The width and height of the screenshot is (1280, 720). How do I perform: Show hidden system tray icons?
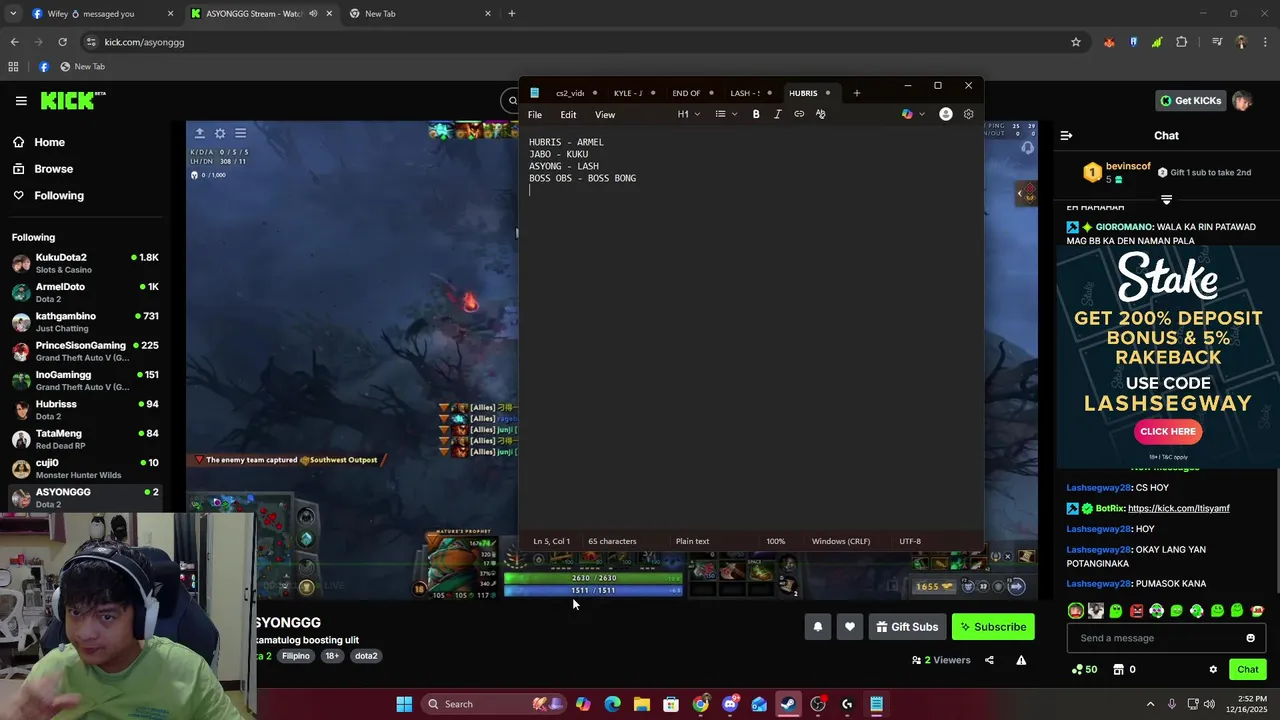point(1150,704)
